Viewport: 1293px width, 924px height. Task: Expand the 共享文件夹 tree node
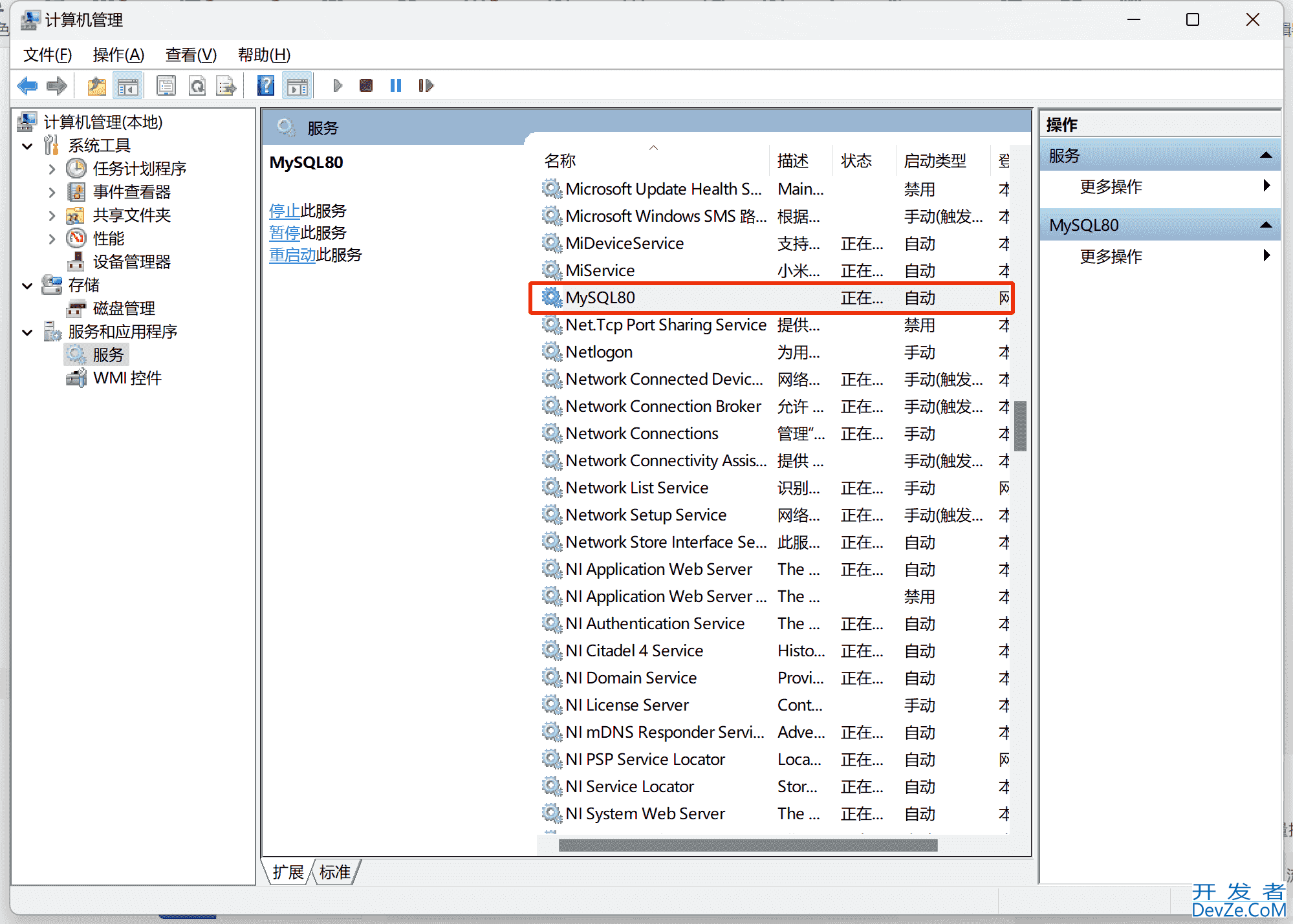tap(52, 216)
